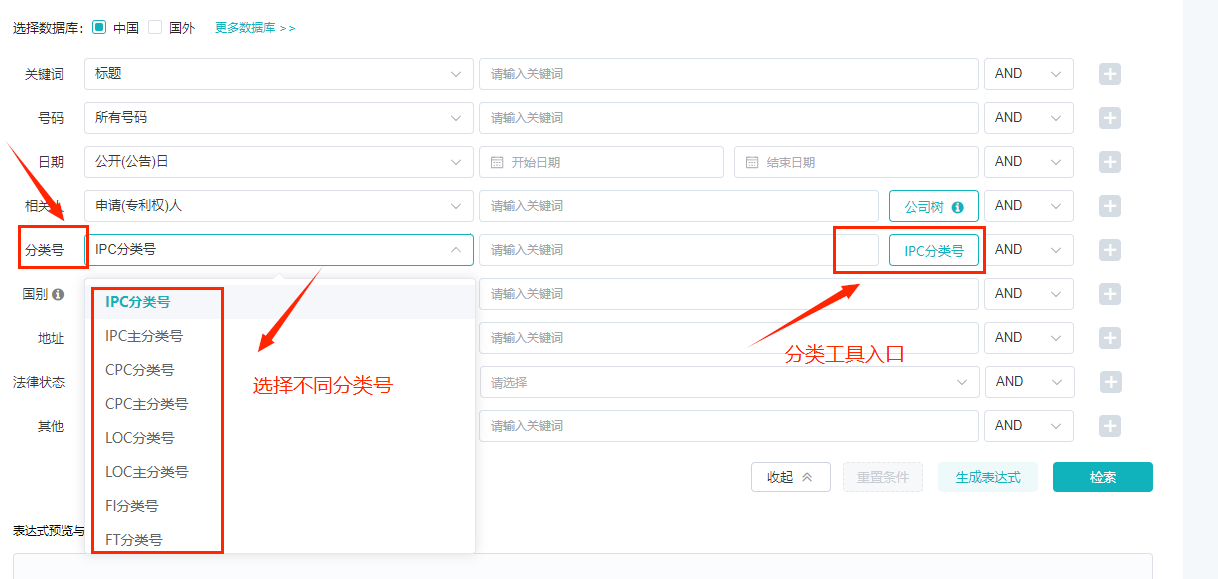Screen dimensions: 1218x579
Task: Focus the 关键词 row keyword input
Action: click(729, 74)
